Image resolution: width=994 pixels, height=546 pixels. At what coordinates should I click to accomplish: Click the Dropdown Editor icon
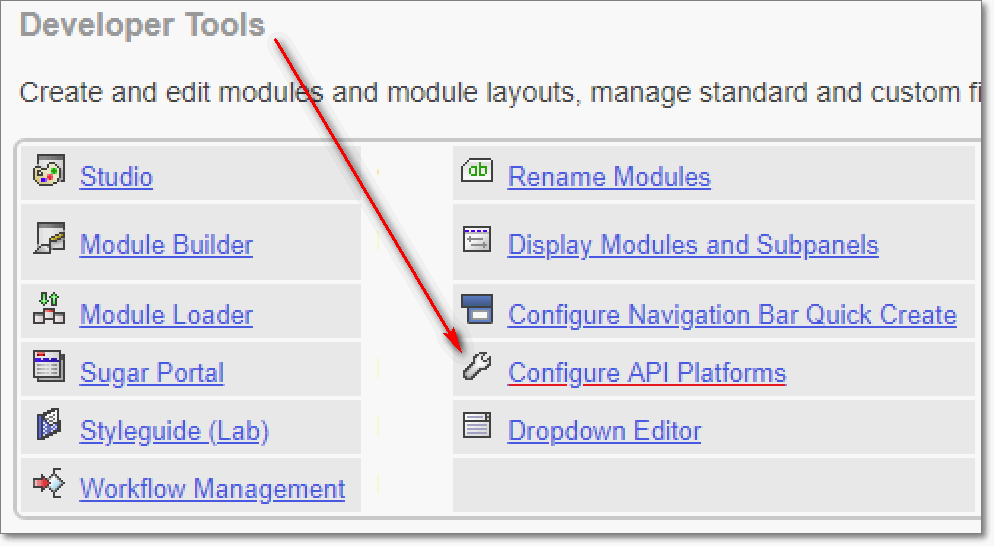(x=477, y=425)
